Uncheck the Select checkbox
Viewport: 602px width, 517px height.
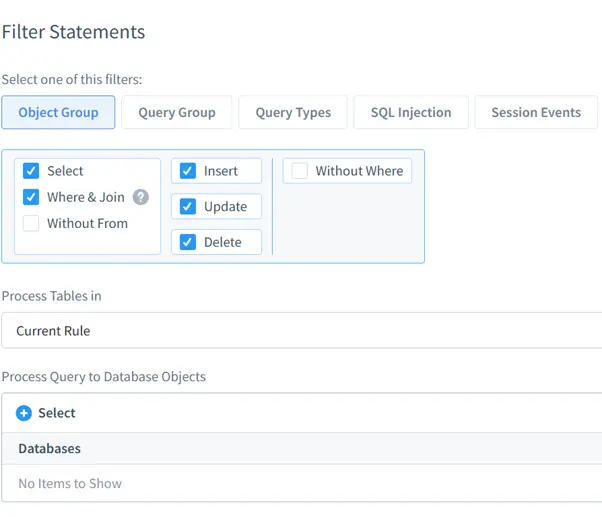(x=31, y=171)
